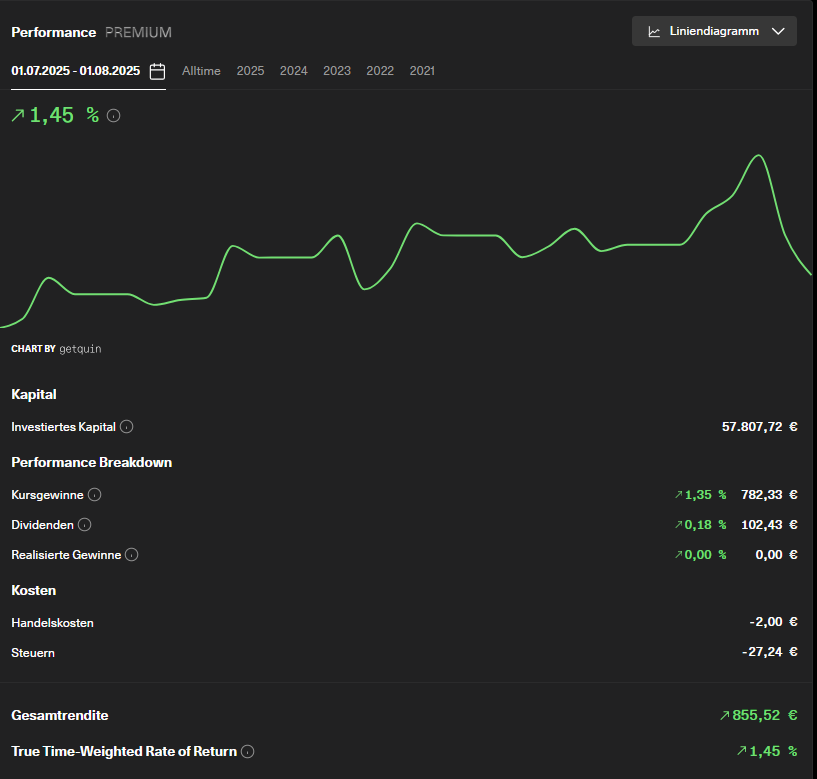Choose the 2024 period tab
Image resolution: width=817 pixels, height=779 pixels.
pos(293,71)
